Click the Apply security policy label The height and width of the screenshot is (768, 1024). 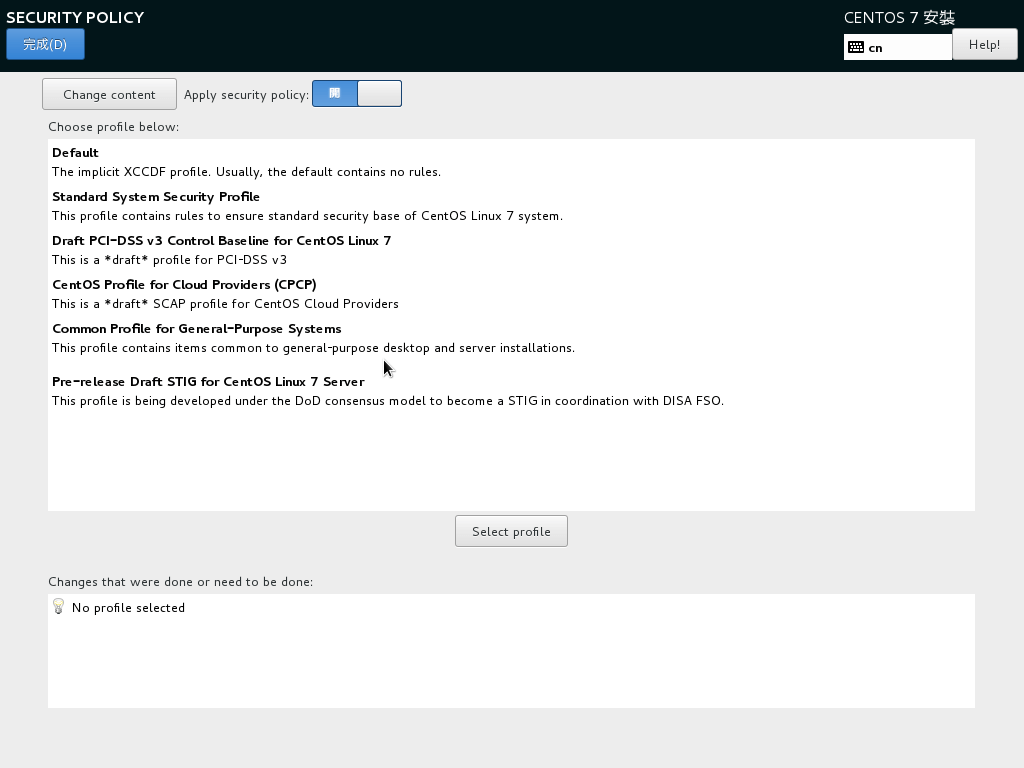[246, 95]
